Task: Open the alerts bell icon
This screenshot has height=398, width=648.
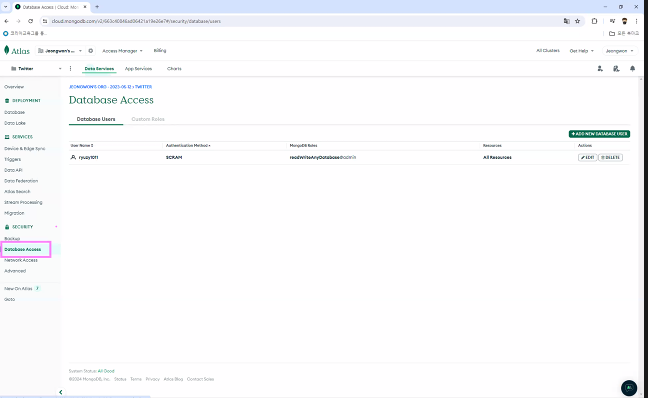Action: [x=632, y=69]
